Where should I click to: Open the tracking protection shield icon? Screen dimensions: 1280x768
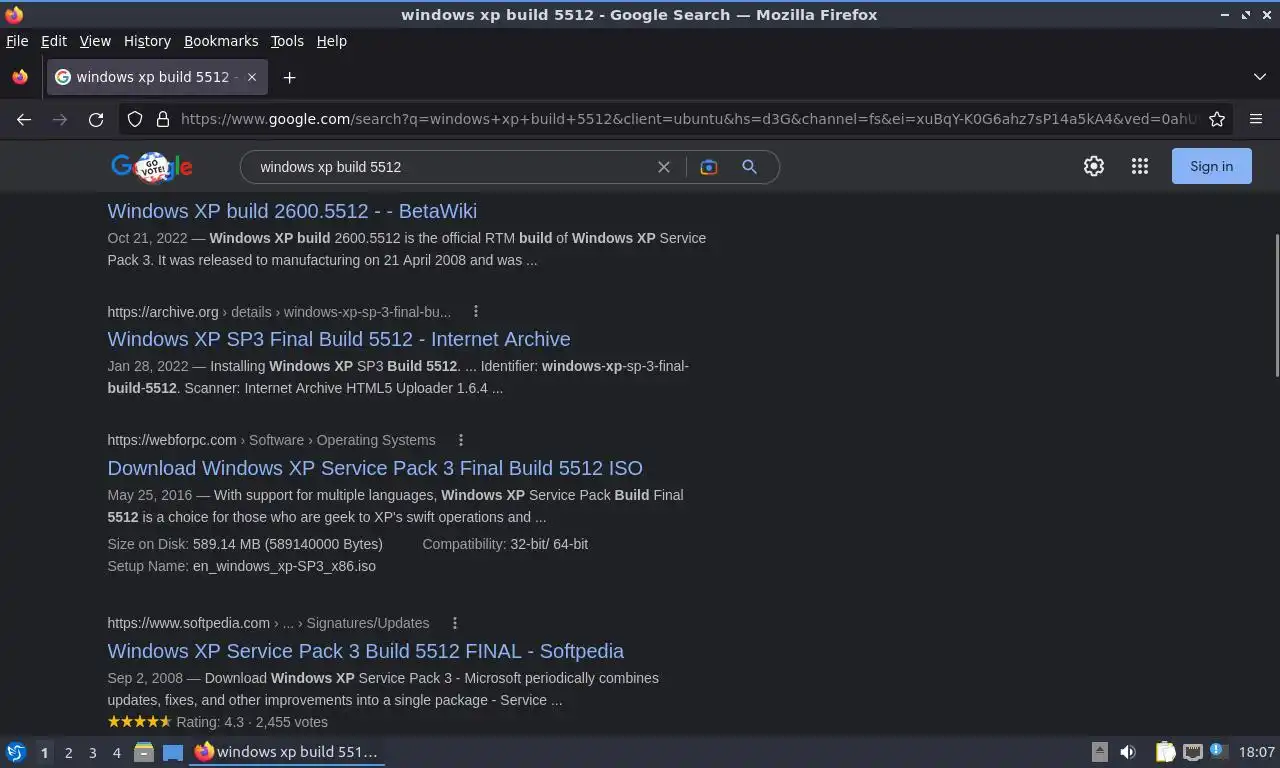(135, 119)
